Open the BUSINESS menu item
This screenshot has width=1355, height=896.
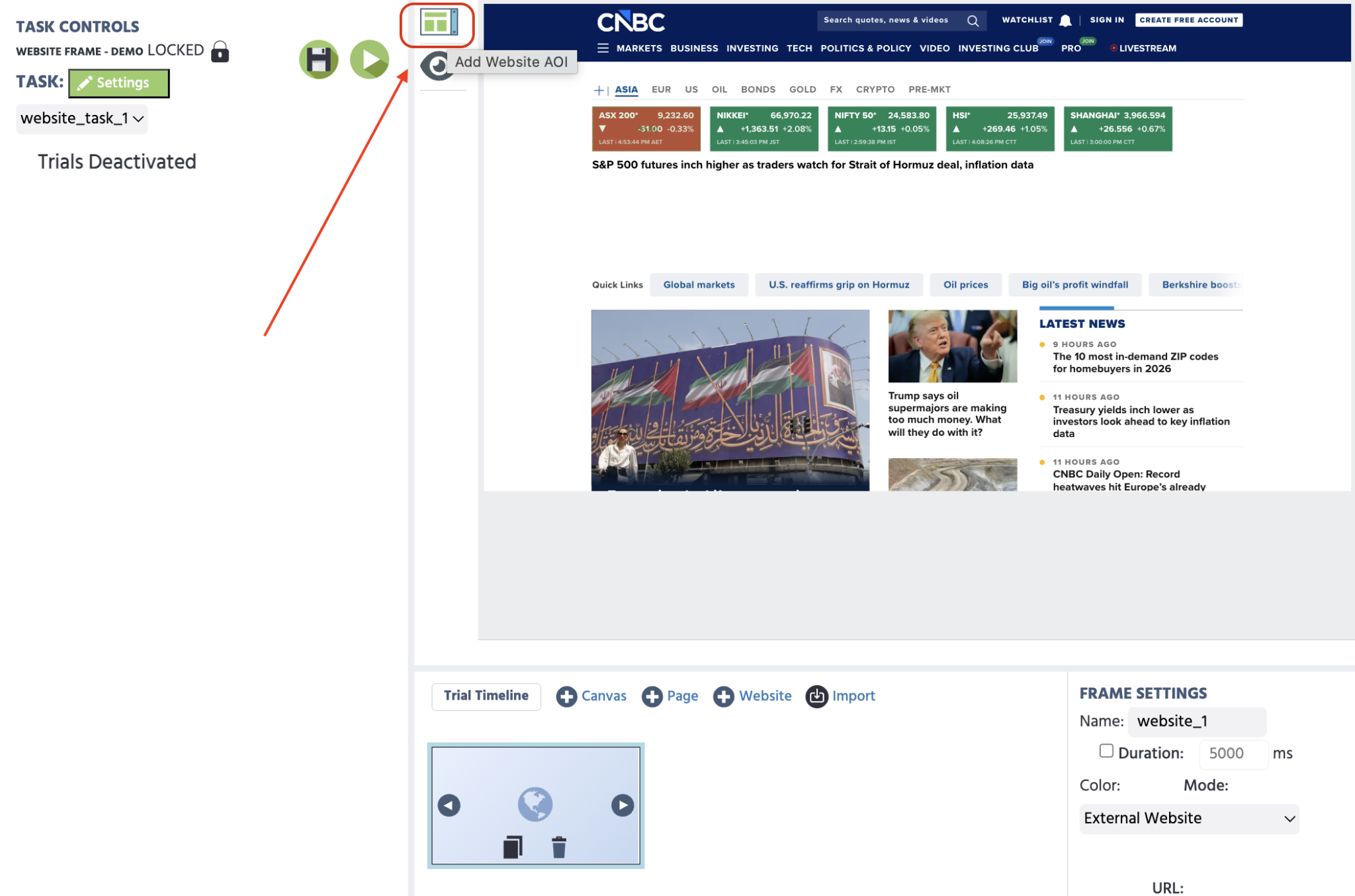(694, 48)
